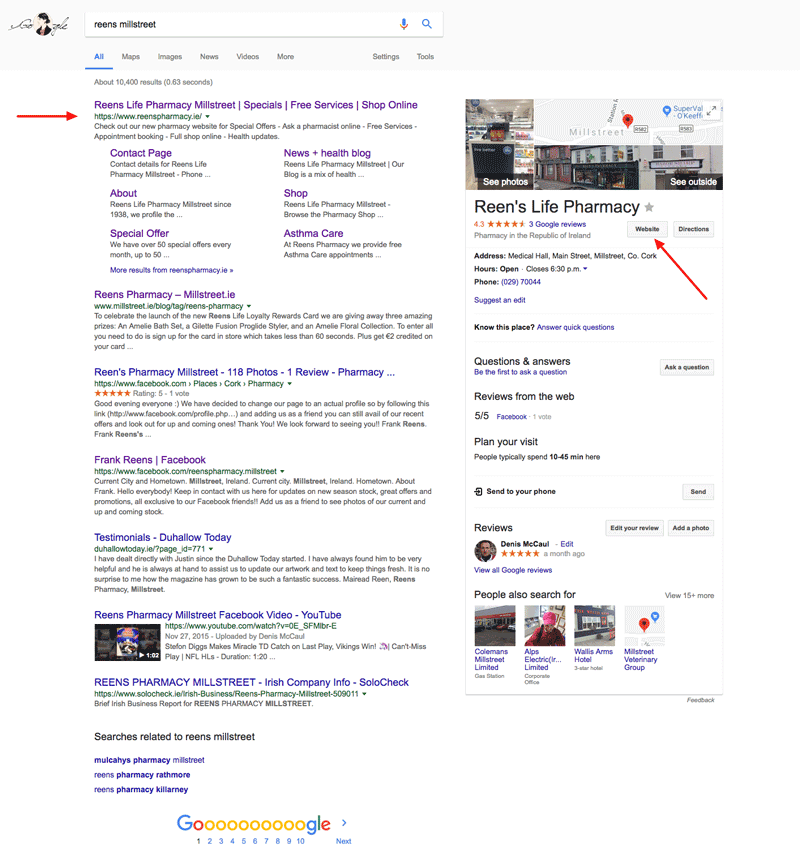Screen dimensions: 800x861
Task: Open dropdown beside facebook.com Places Cork Pharmacy
Action: [x=289, y=384]
